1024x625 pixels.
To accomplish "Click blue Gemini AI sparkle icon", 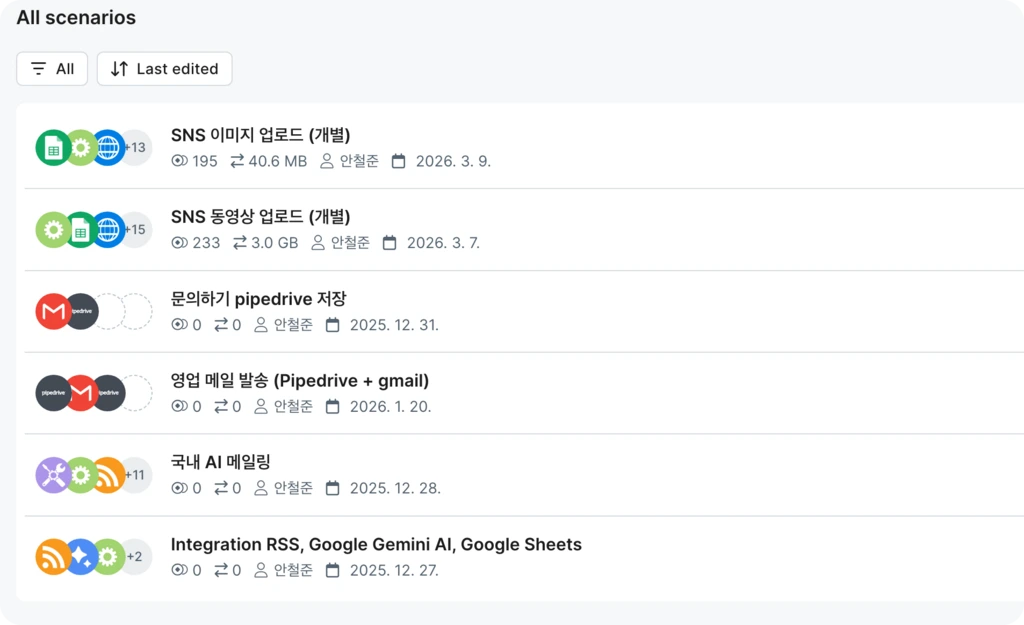I will [80, 557].
